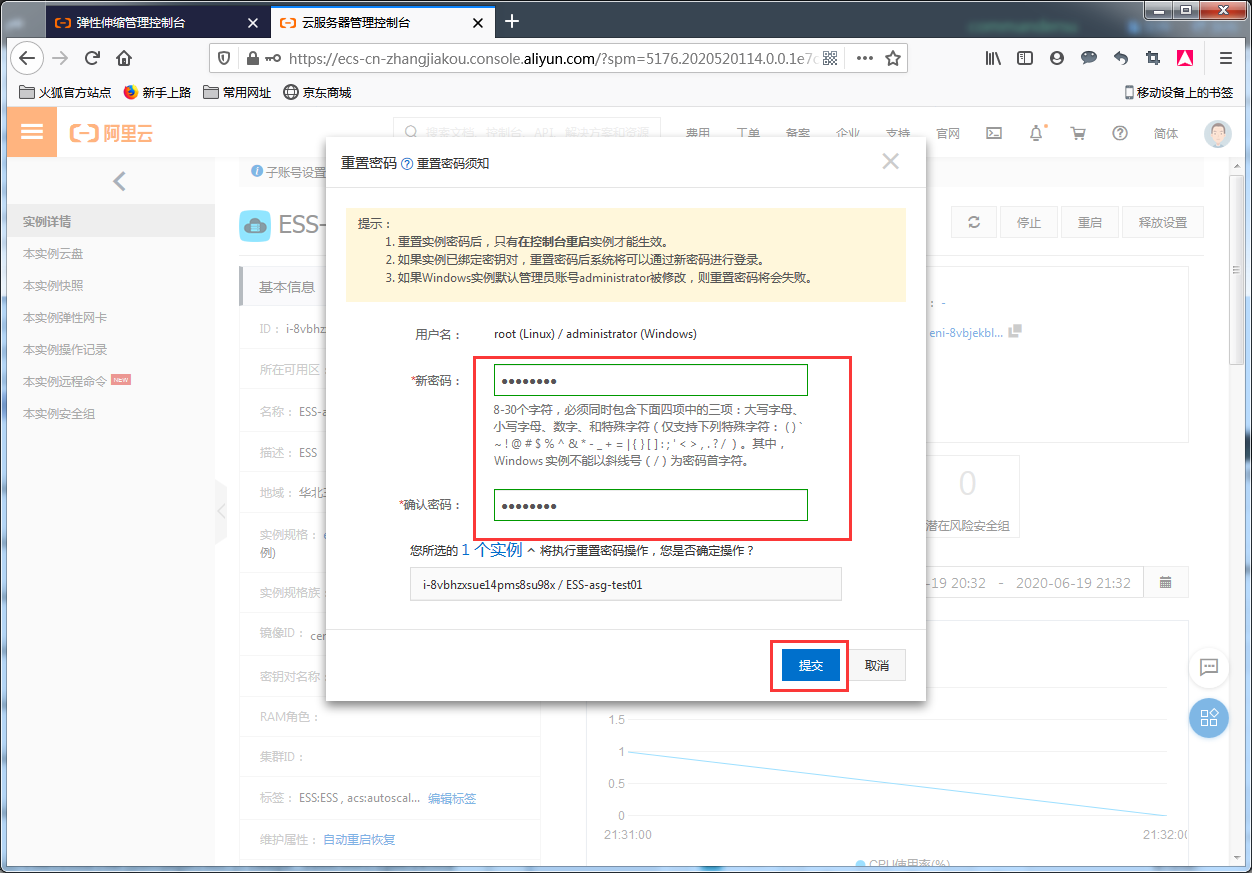Open the chat feedback floating icon
Viewport: 1252px width, 873px height.
pos(1208,667)
